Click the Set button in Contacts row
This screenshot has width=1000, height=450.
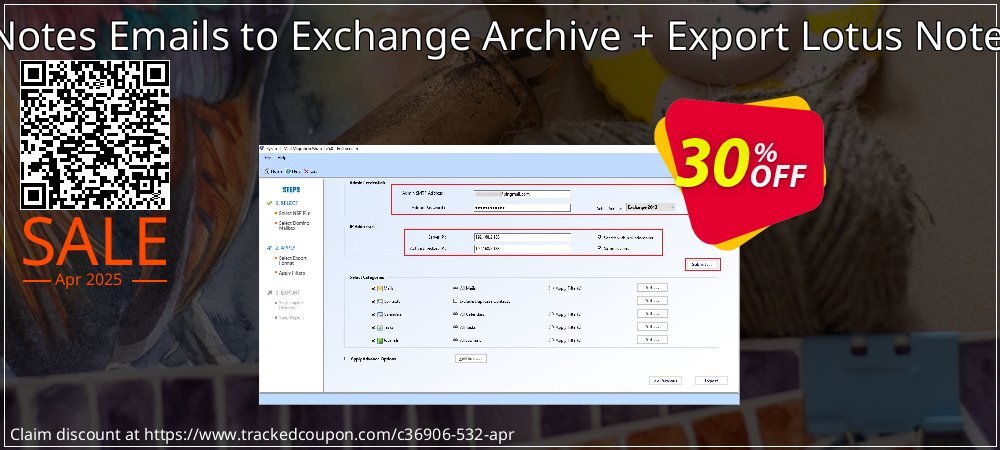point(652,301)
